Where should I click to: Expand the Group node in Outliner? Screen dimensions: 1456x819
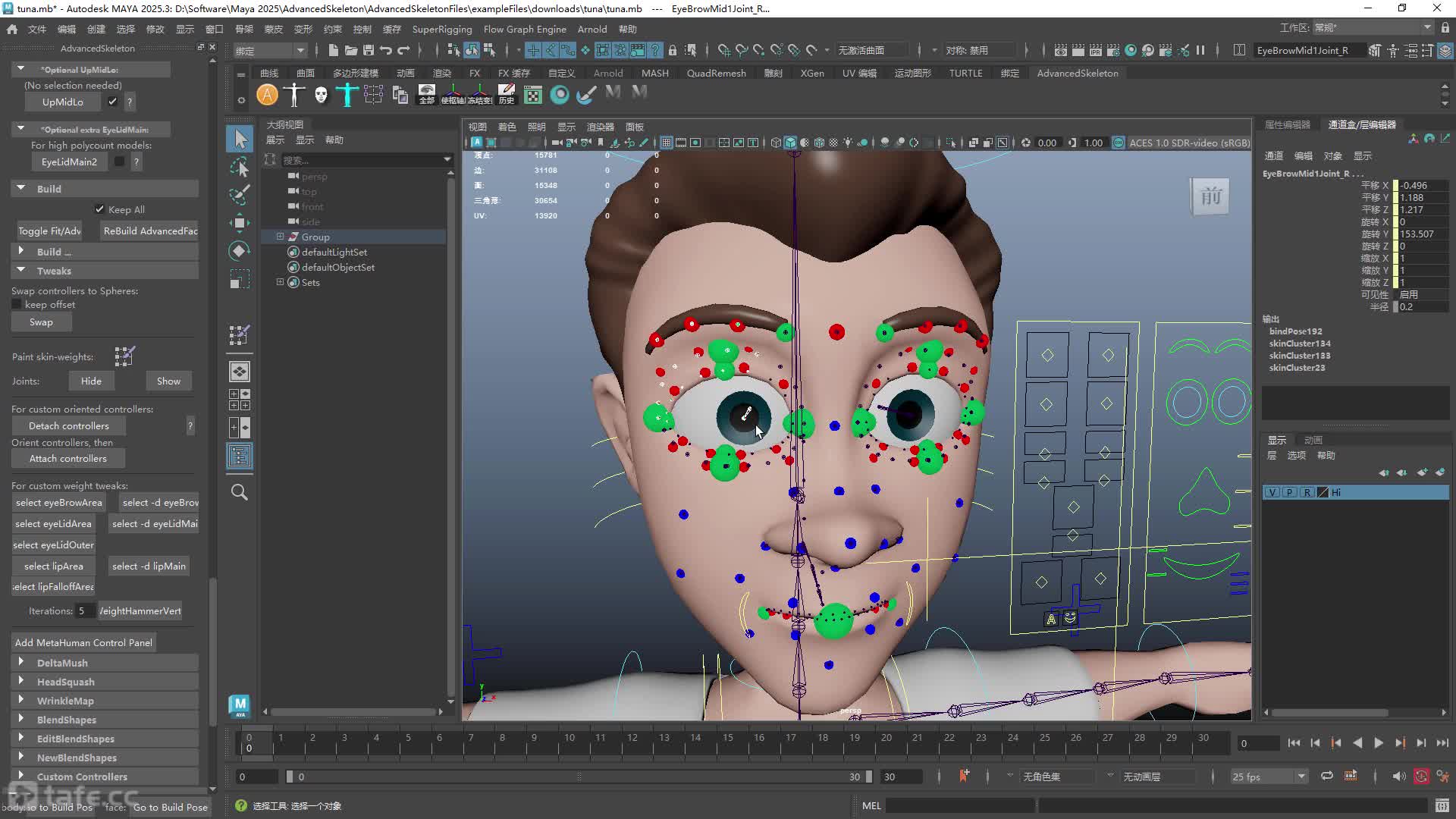pos(280,237)
